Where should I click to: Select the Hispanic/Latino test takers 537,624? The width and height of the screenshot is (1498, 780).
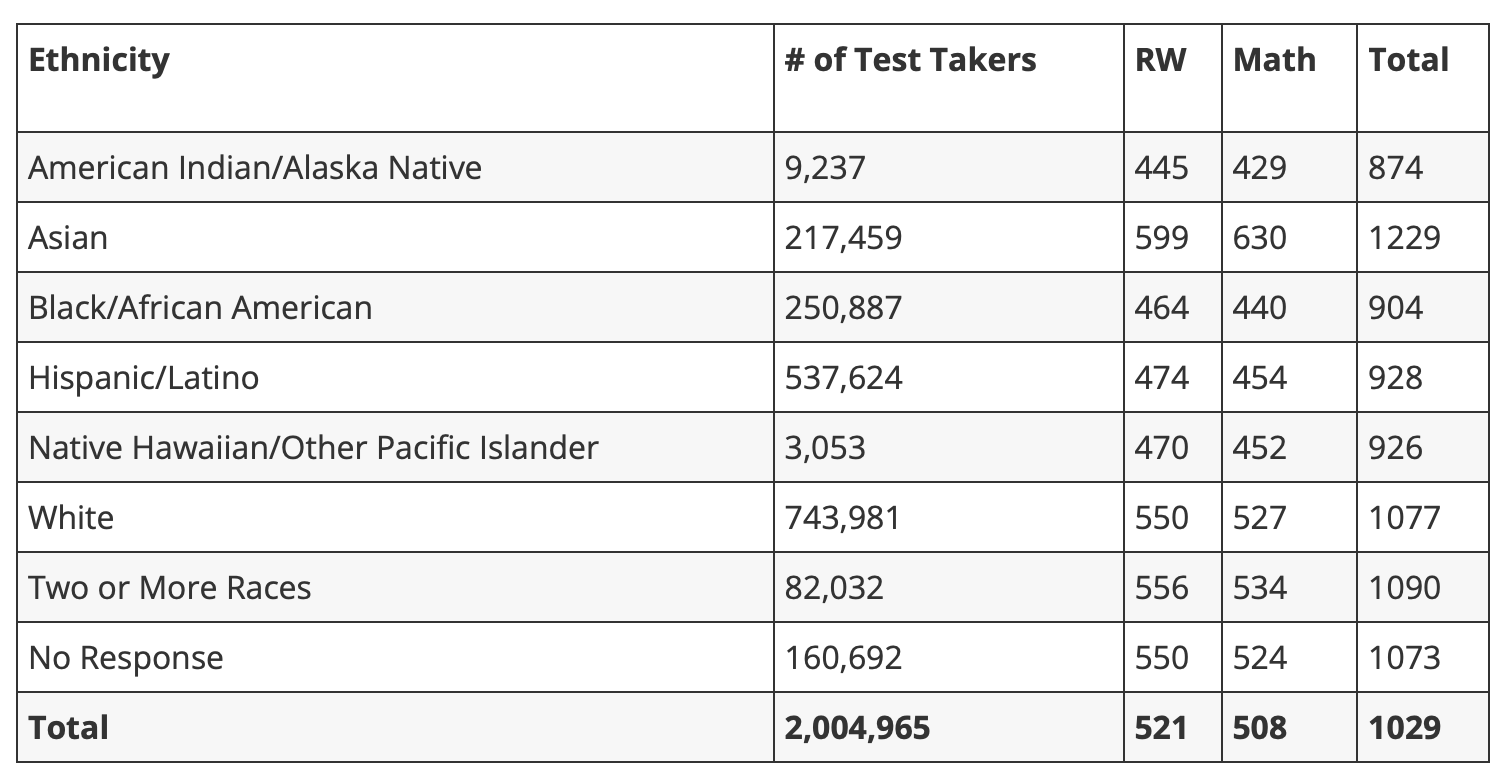[843, 377]
